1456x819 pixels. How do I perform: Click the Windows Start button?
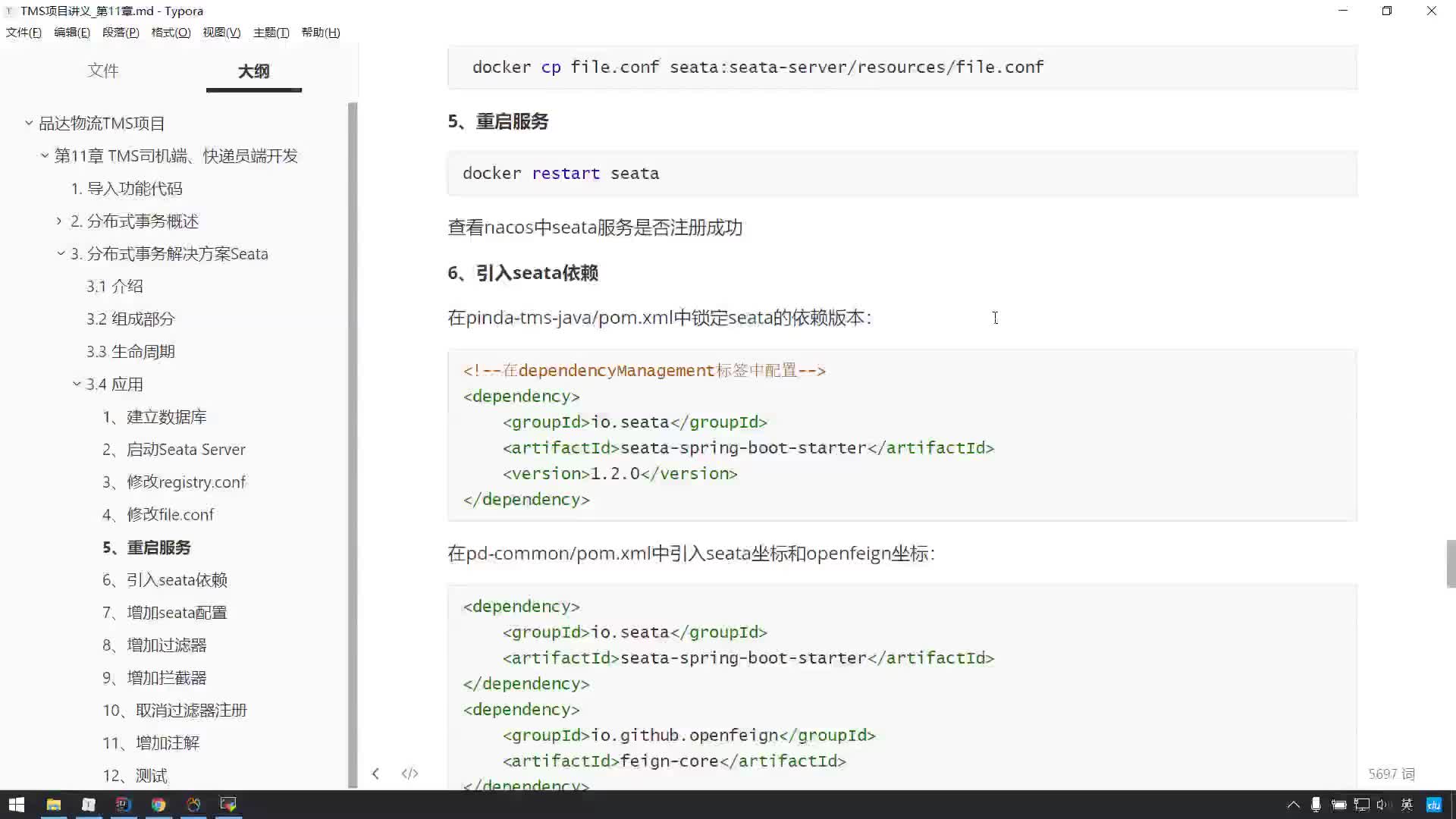point(16,805)
